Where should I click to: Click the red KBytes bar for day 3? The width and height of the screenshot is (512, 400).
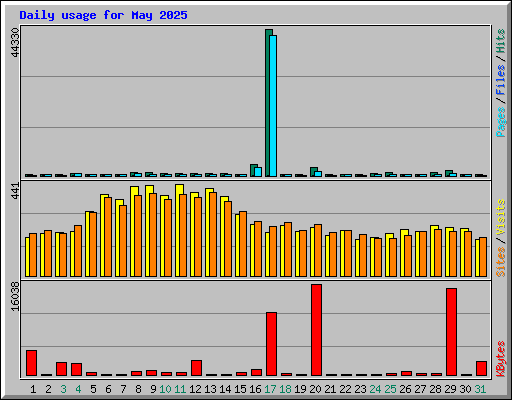(x=61, y=369)
